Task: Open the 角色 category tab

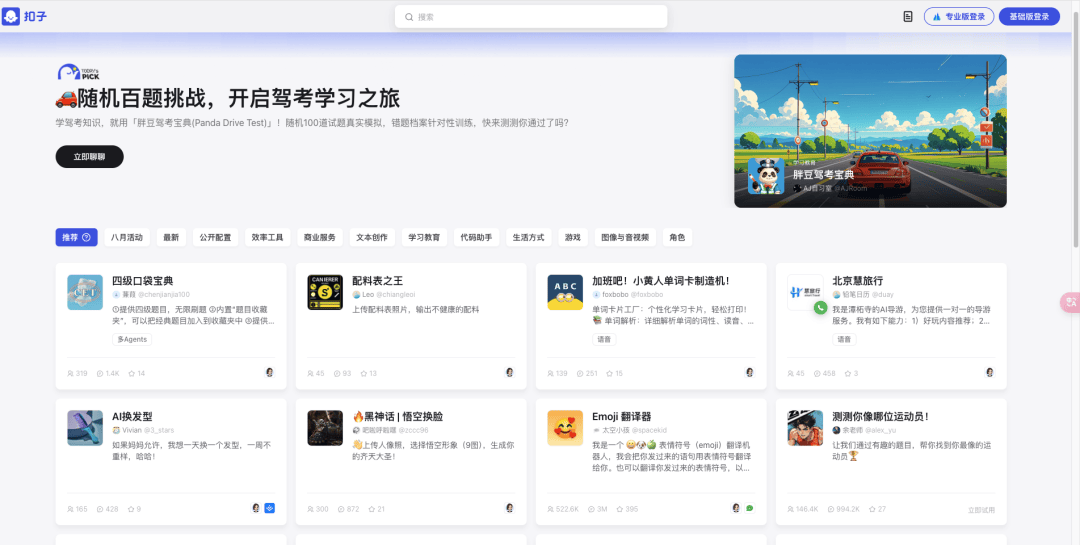Action: point(677,237)
